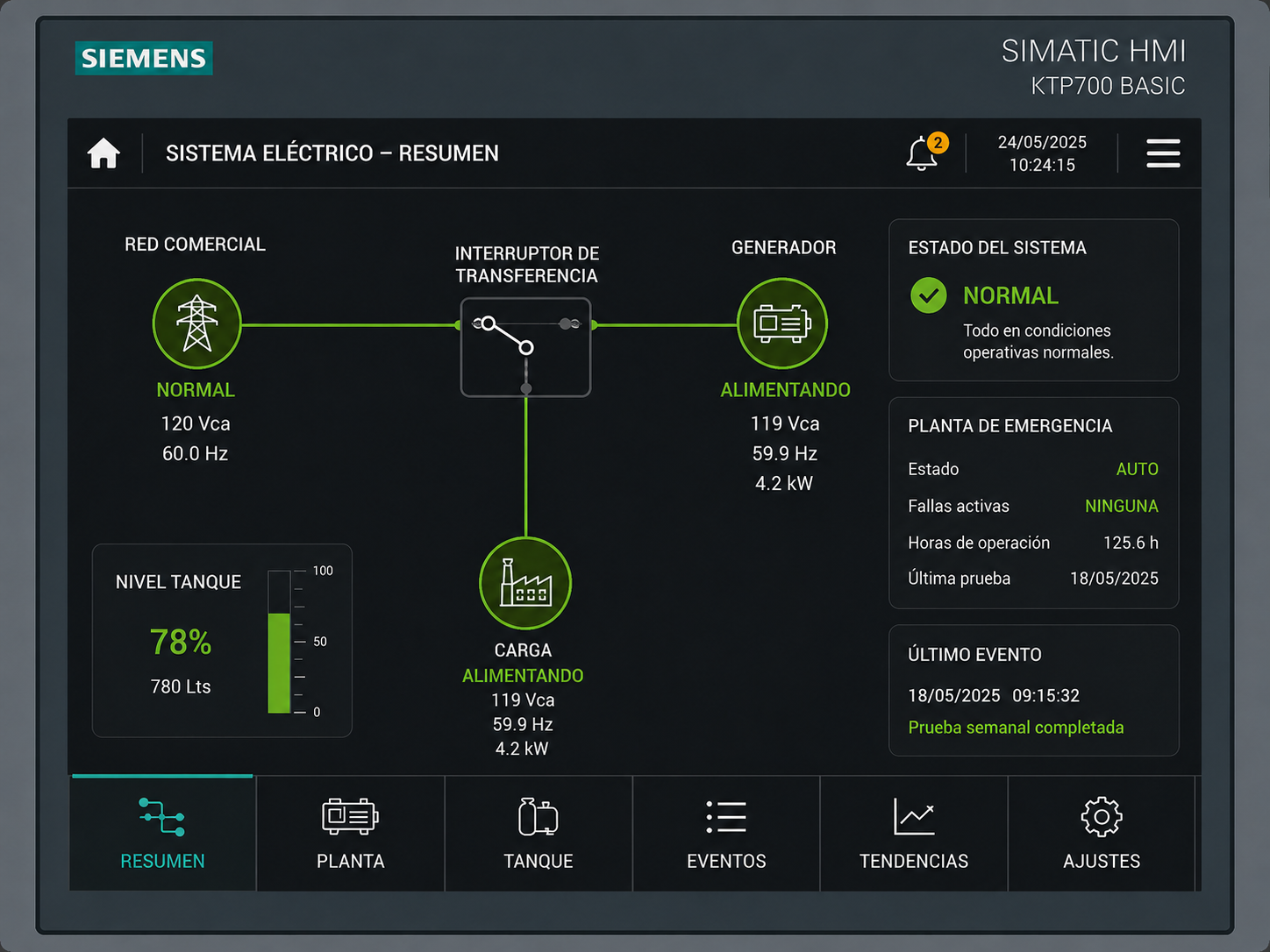The height and width of the screenshot is (952, 1270).
Task: Click the Red Comercial NORMAL status
Action: (196, 390)
